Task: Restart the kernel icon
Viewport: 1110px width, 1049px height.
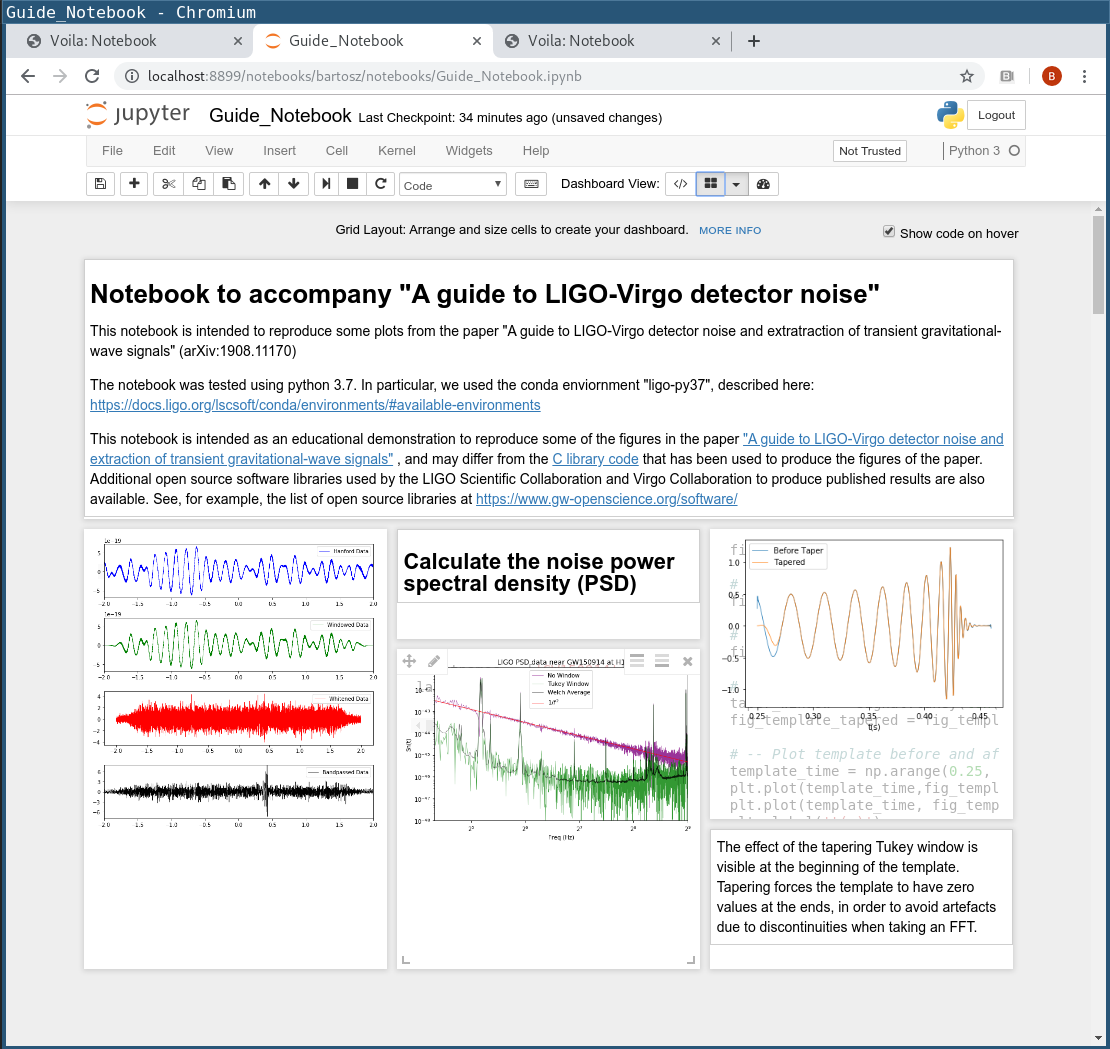Action: (381, 184)
